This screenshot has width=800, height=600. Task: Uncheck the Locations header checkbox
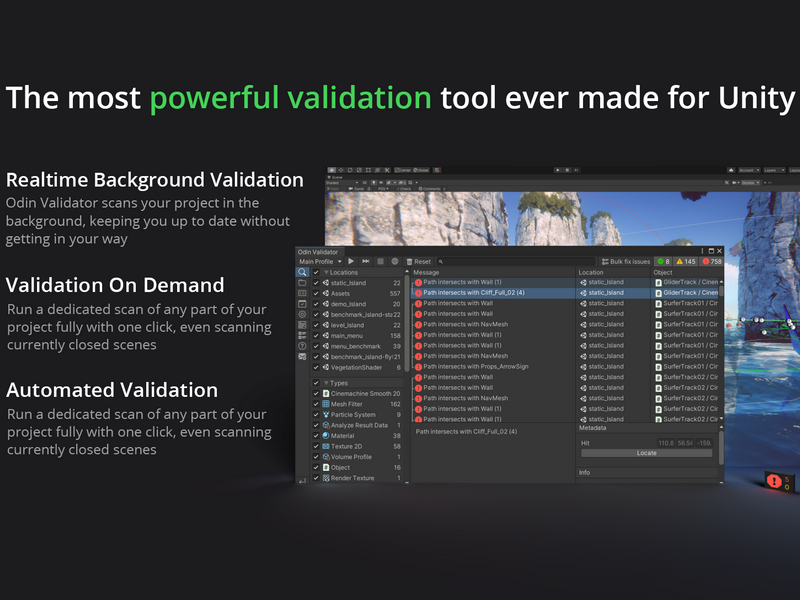click(x=316, y=272)
